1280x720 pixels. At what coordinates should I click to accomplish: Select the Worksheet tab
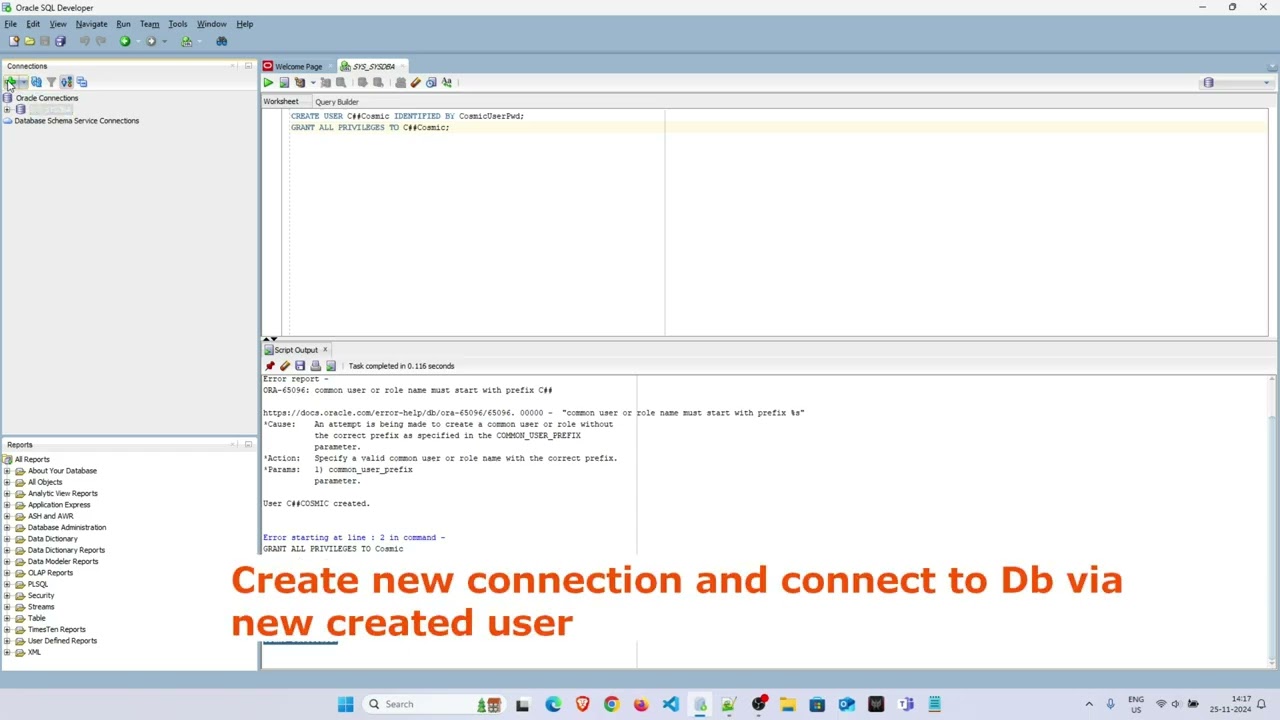(281, 102)
